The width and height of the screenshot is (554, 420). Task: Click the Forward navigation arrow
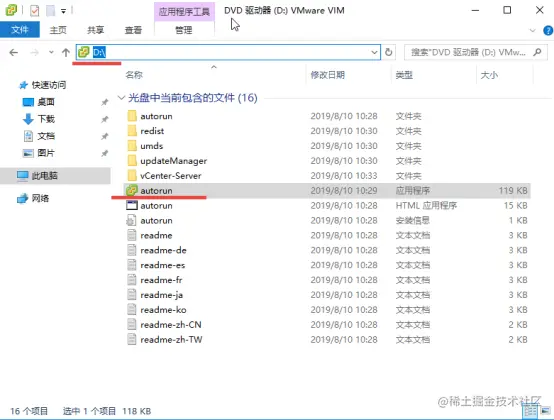(35, 53)
